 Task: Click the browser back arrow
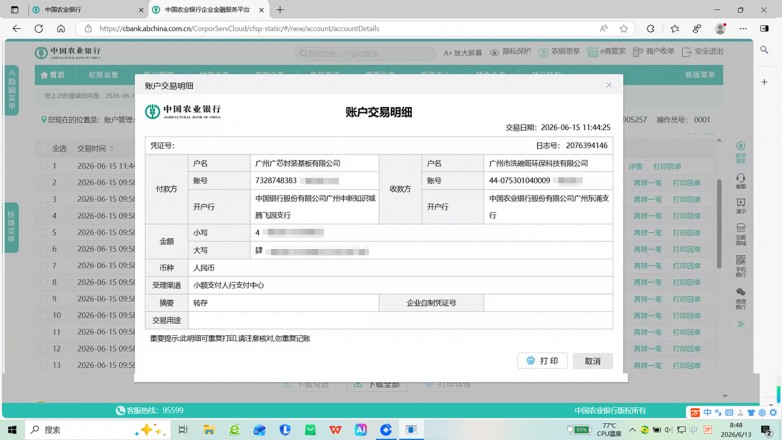tap(16, 28)
